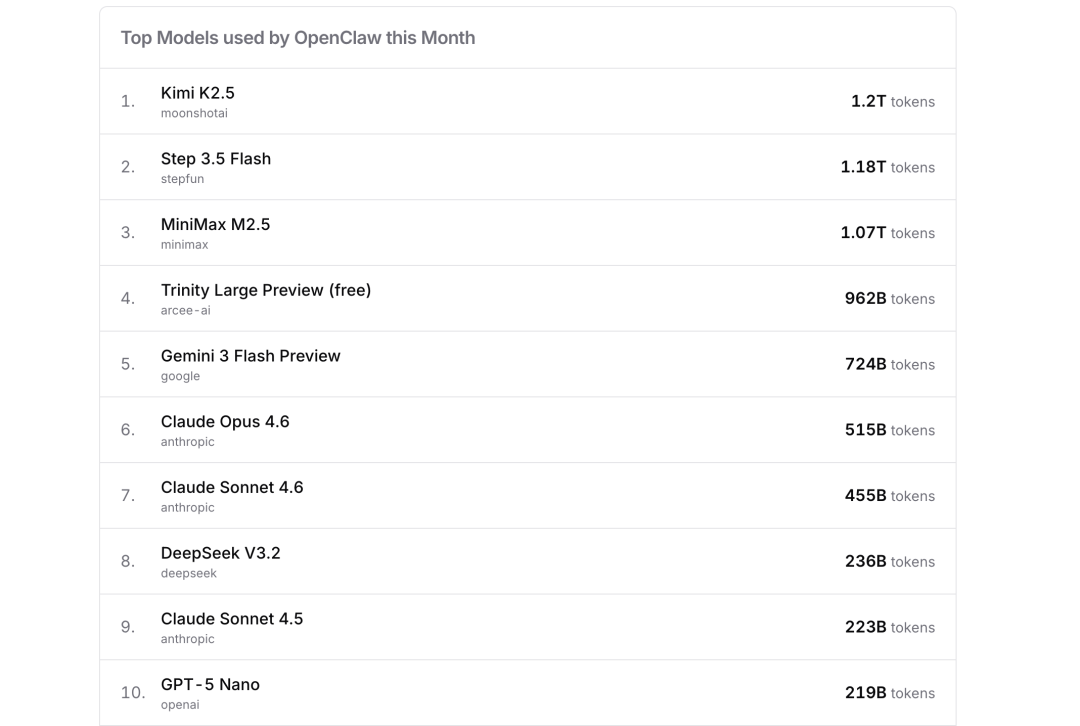Click the Top Models used by OpenClaw heading
This screenshot has width=1080, height=726.
click(298, 38)
